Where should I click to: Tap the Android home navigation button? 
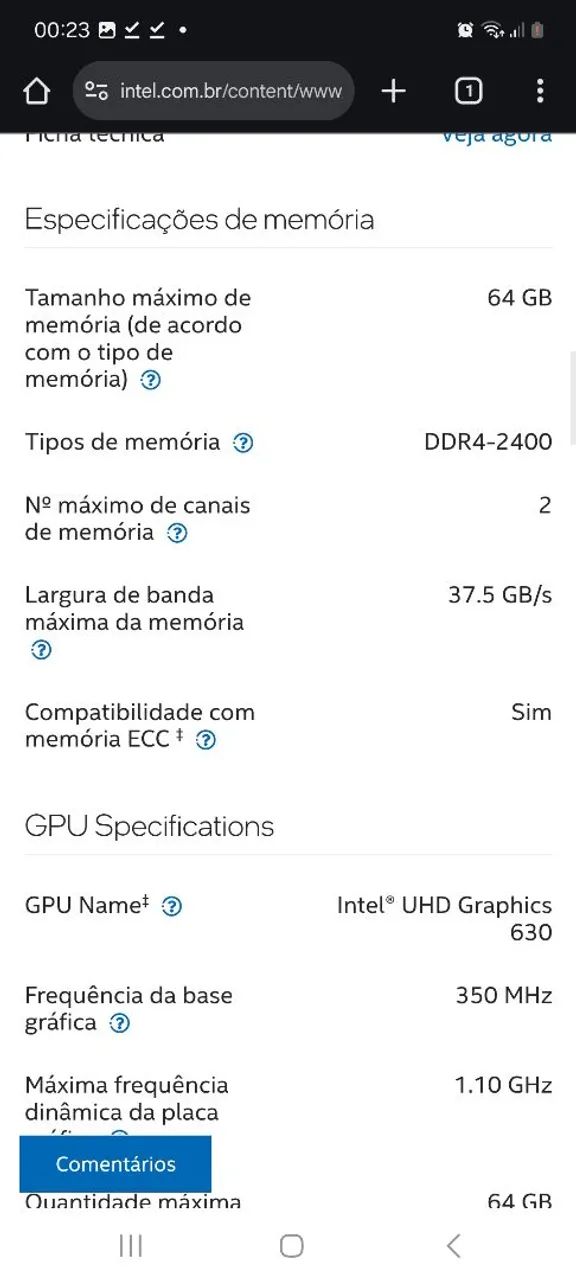291,1246
